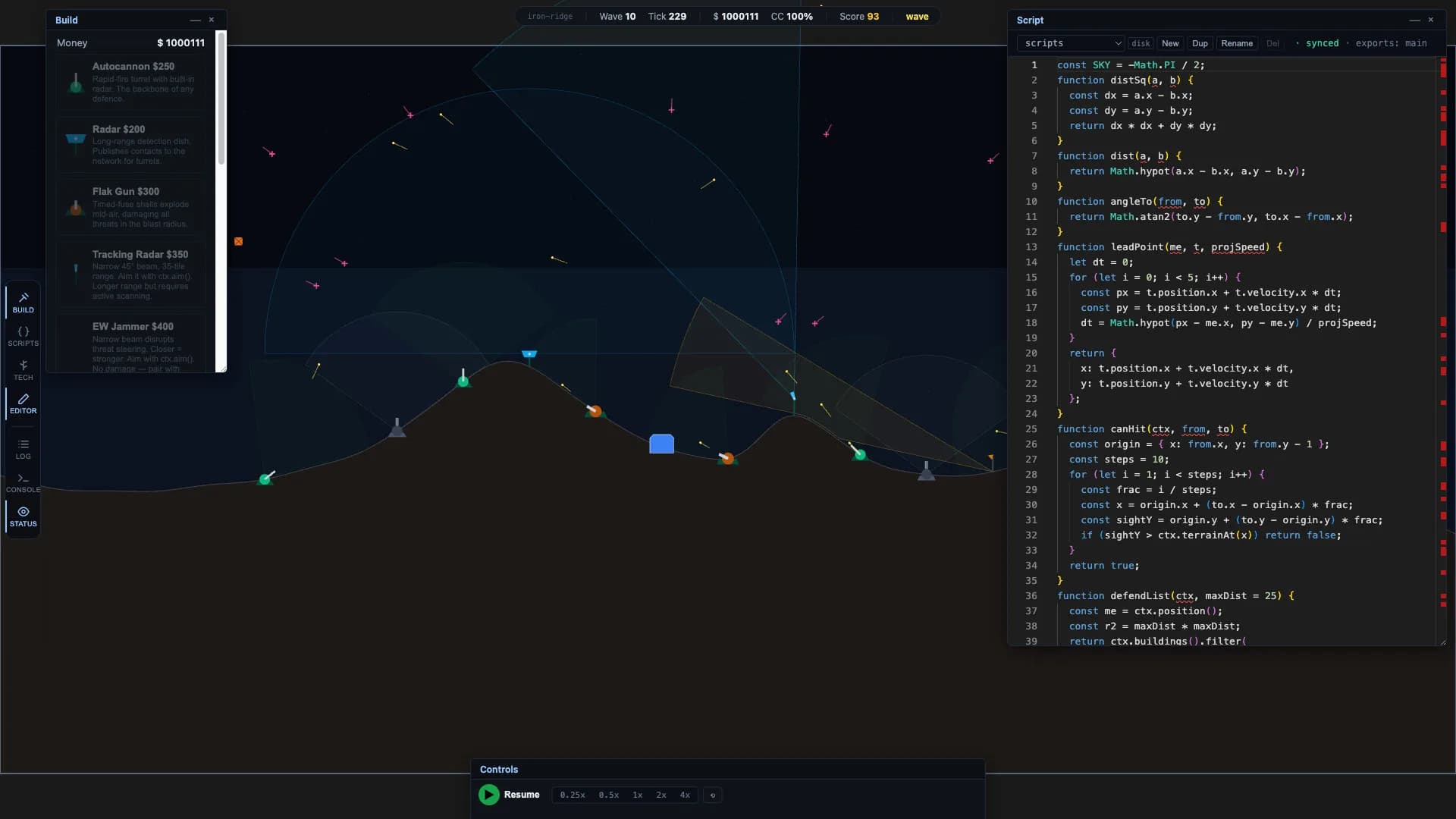This screenshot has height=819, width=1456.
Task: Click code line 'function canHit'
Action: [1152, 429]
